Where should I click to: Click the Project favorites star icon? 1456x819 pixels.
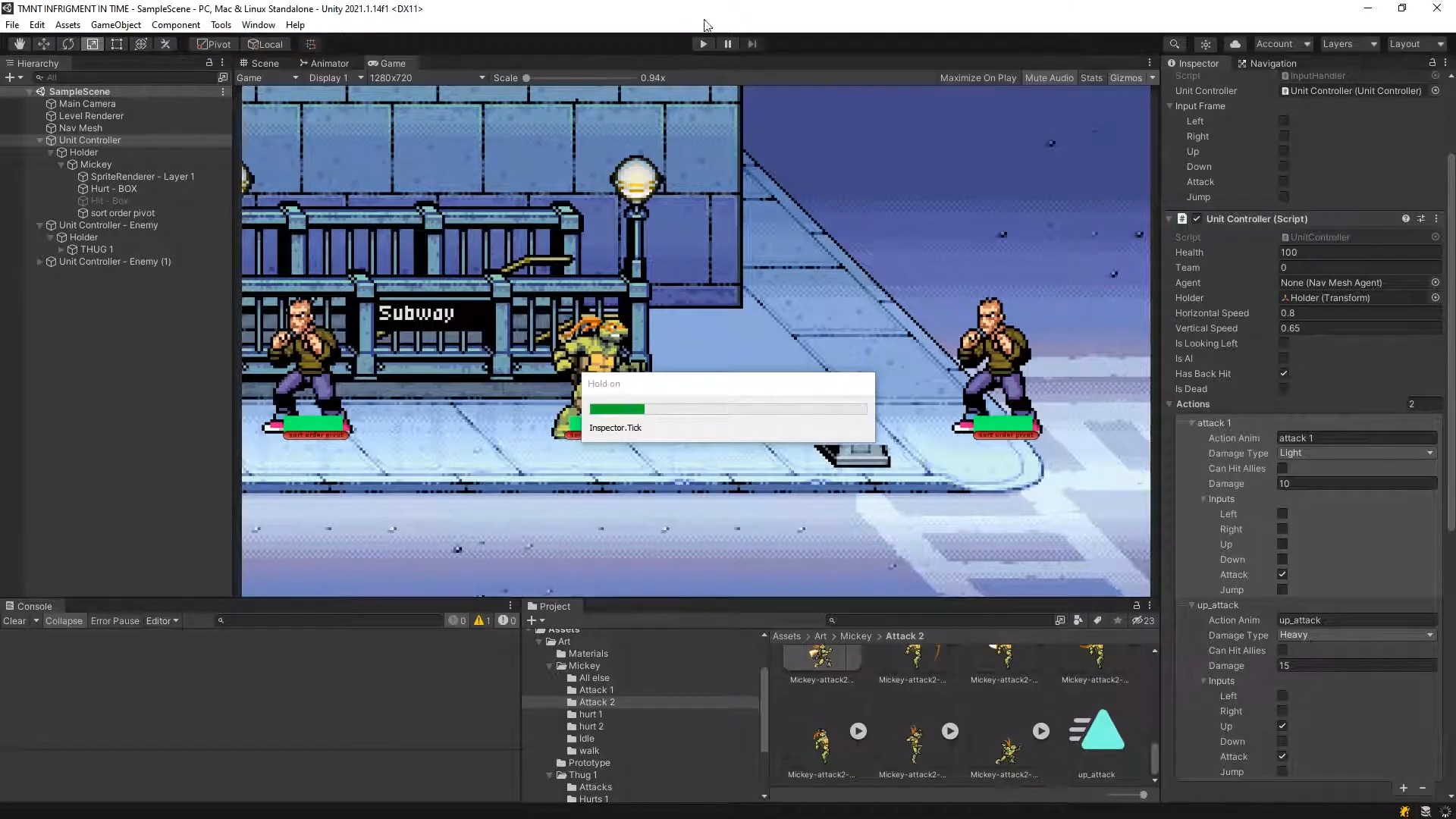pos(1117,620)
